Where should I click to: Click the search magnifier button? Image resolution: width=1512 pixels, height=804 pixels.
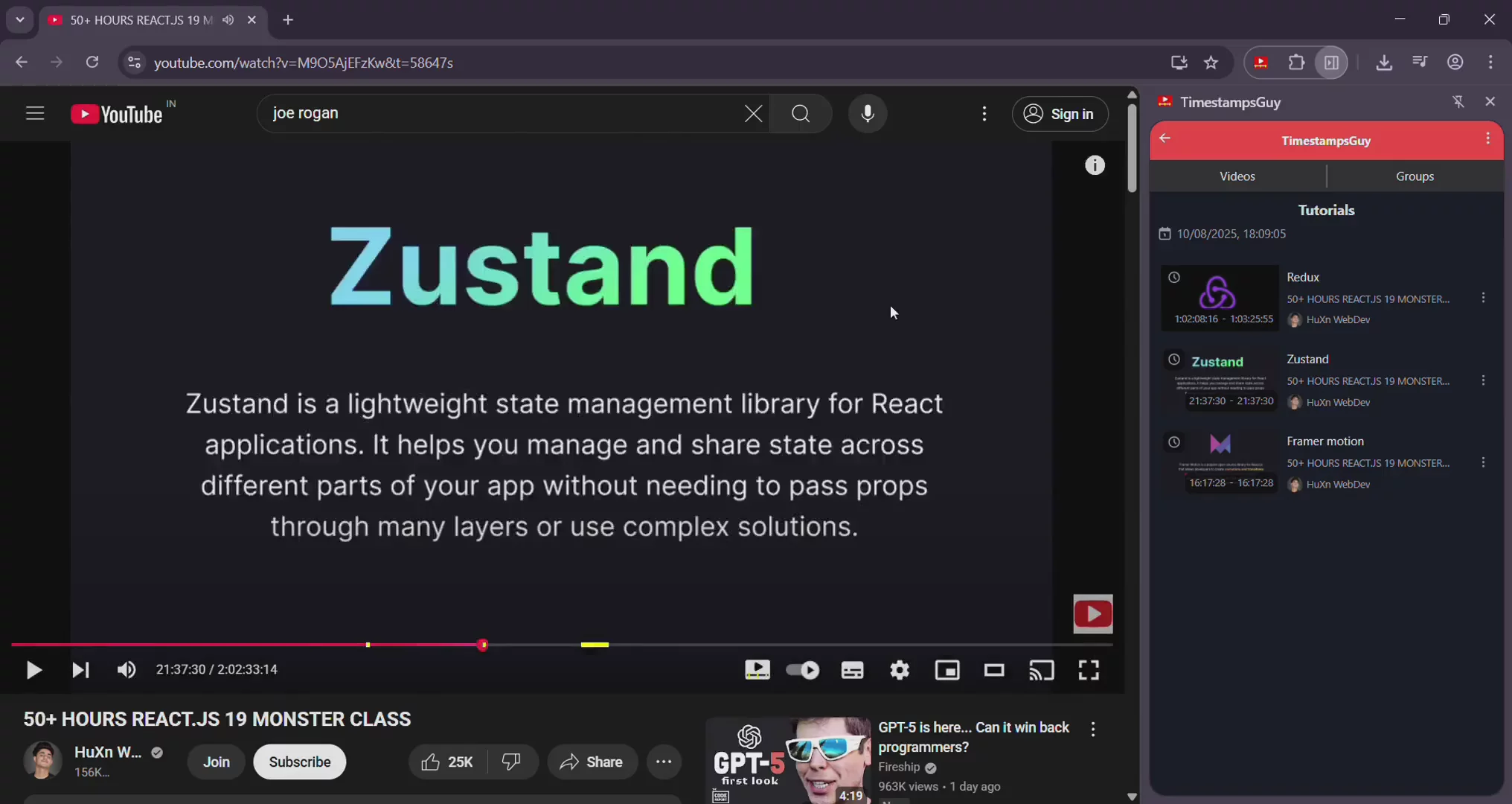(801, 113)
